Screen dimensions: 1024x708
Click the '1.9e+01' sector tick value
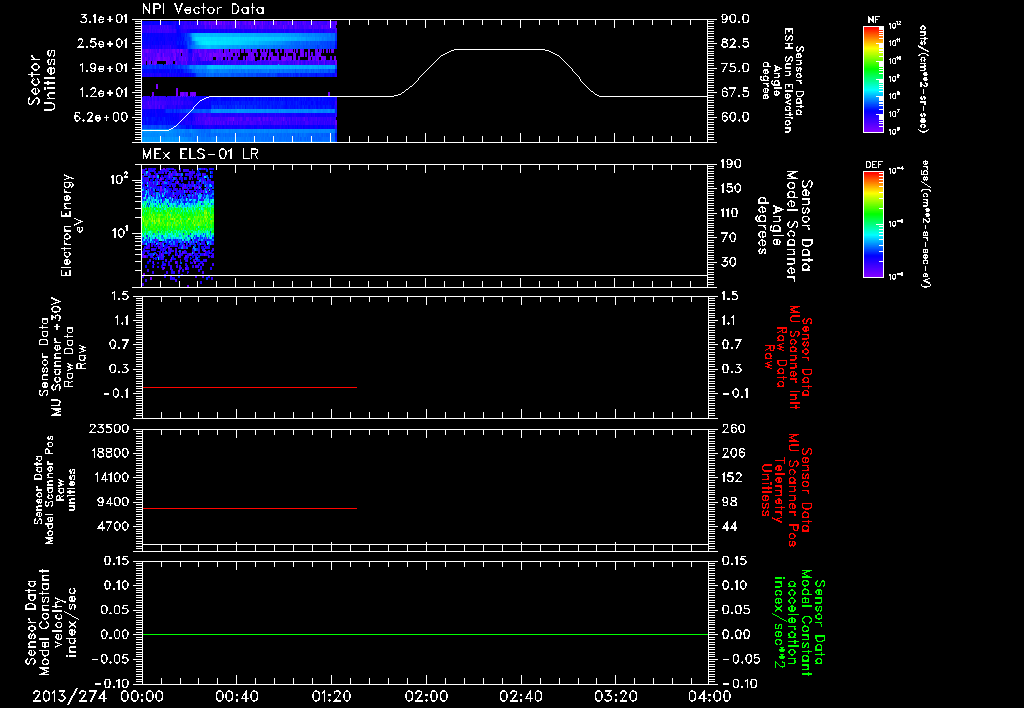click(x=104, y=68)
